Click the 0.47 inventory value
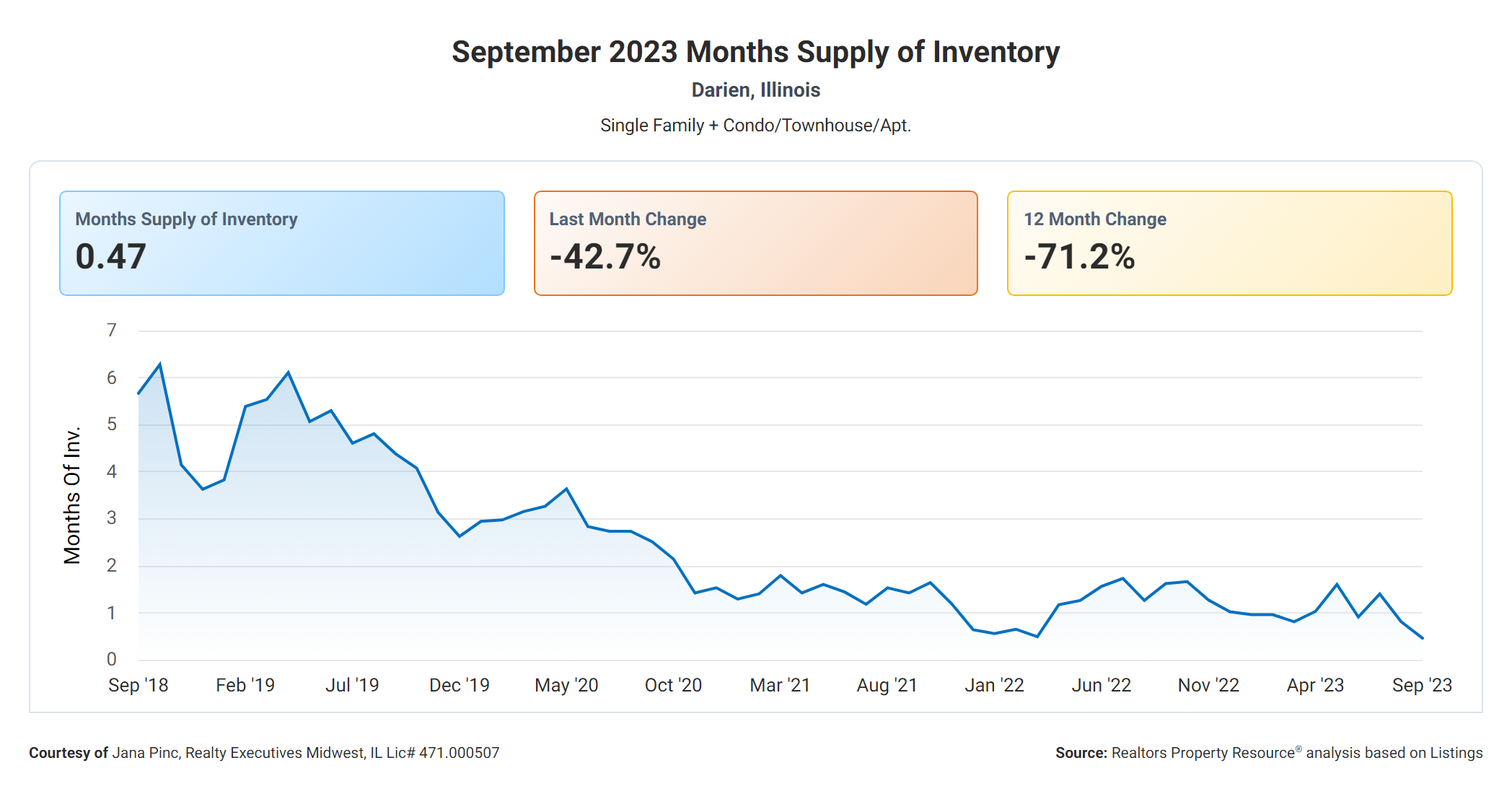Viewport: 1512px width, 794px height. pos(111,257)
